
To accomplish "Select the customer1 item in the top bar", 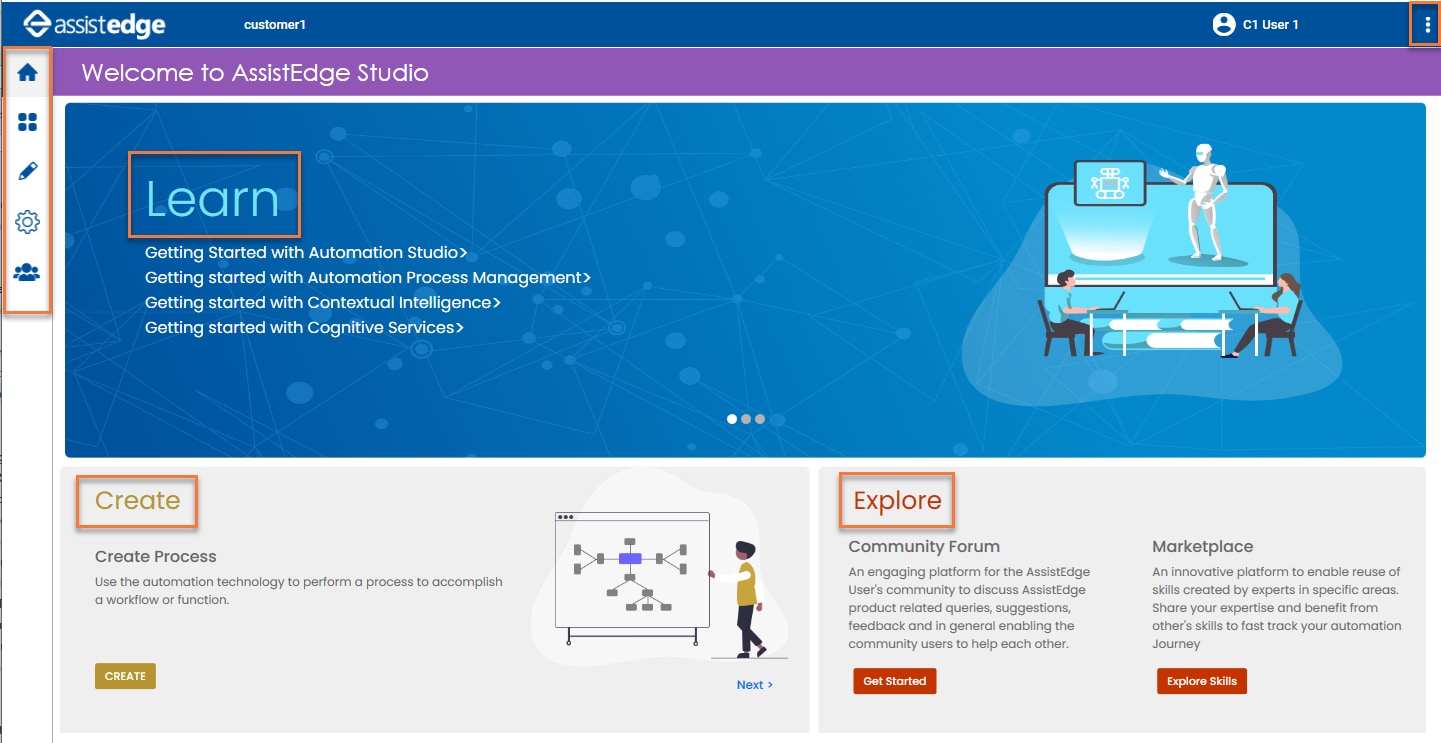I will coord(275,24).
